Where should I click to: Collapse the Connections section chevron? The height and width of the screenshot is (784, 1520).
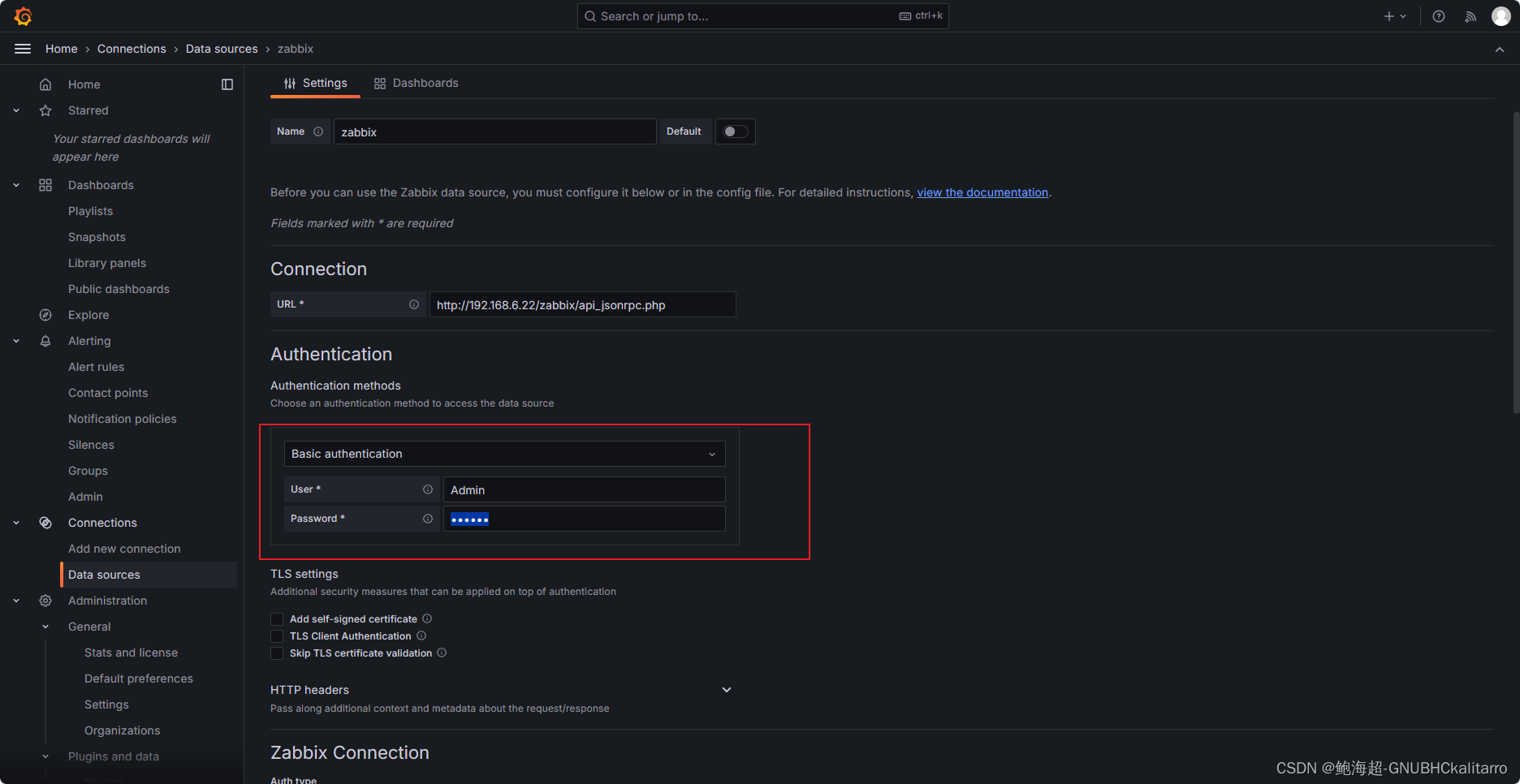point(16,523)
